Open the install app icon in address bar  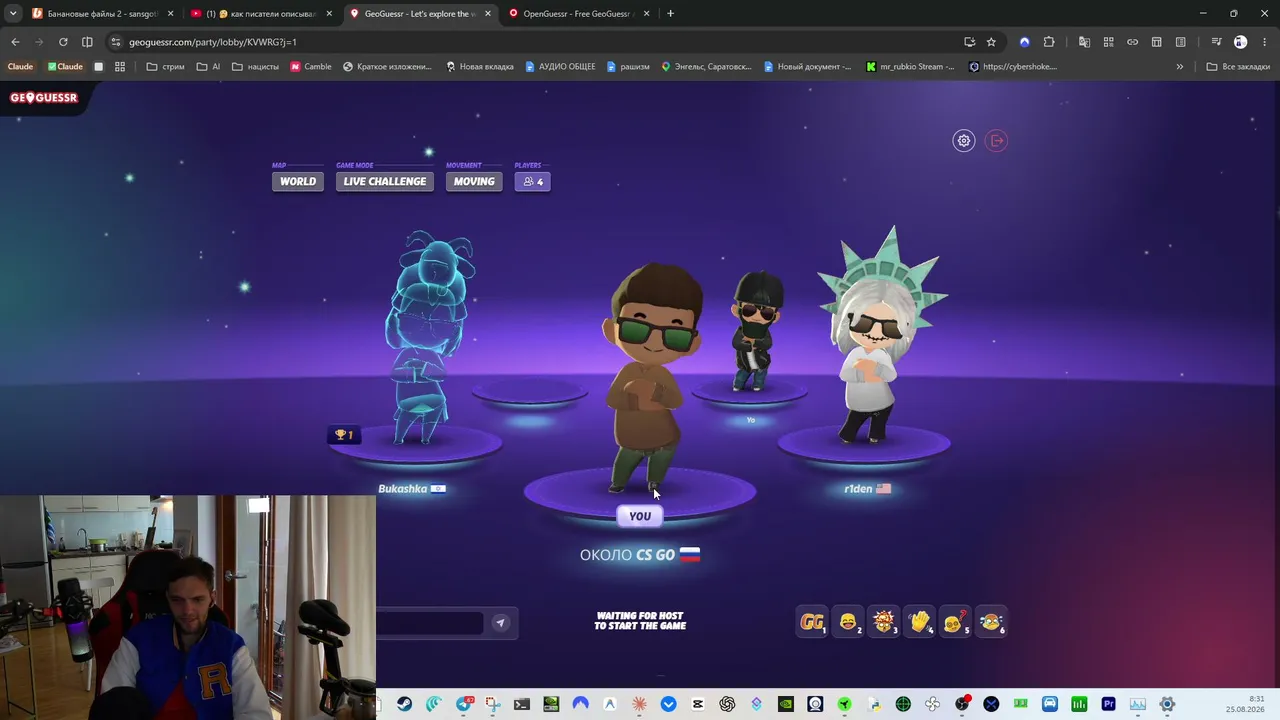[969, 42]
